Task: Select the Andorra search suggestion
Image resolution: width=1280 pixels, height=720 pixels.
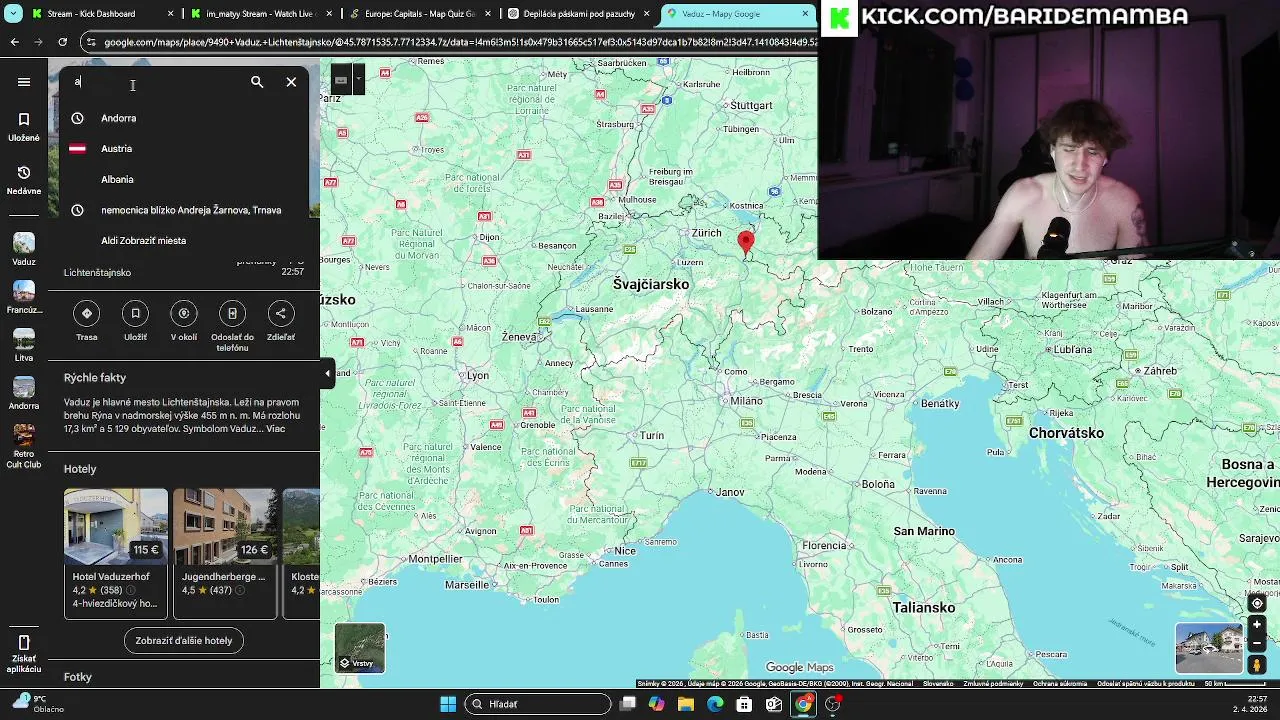Action: point(184,118)
